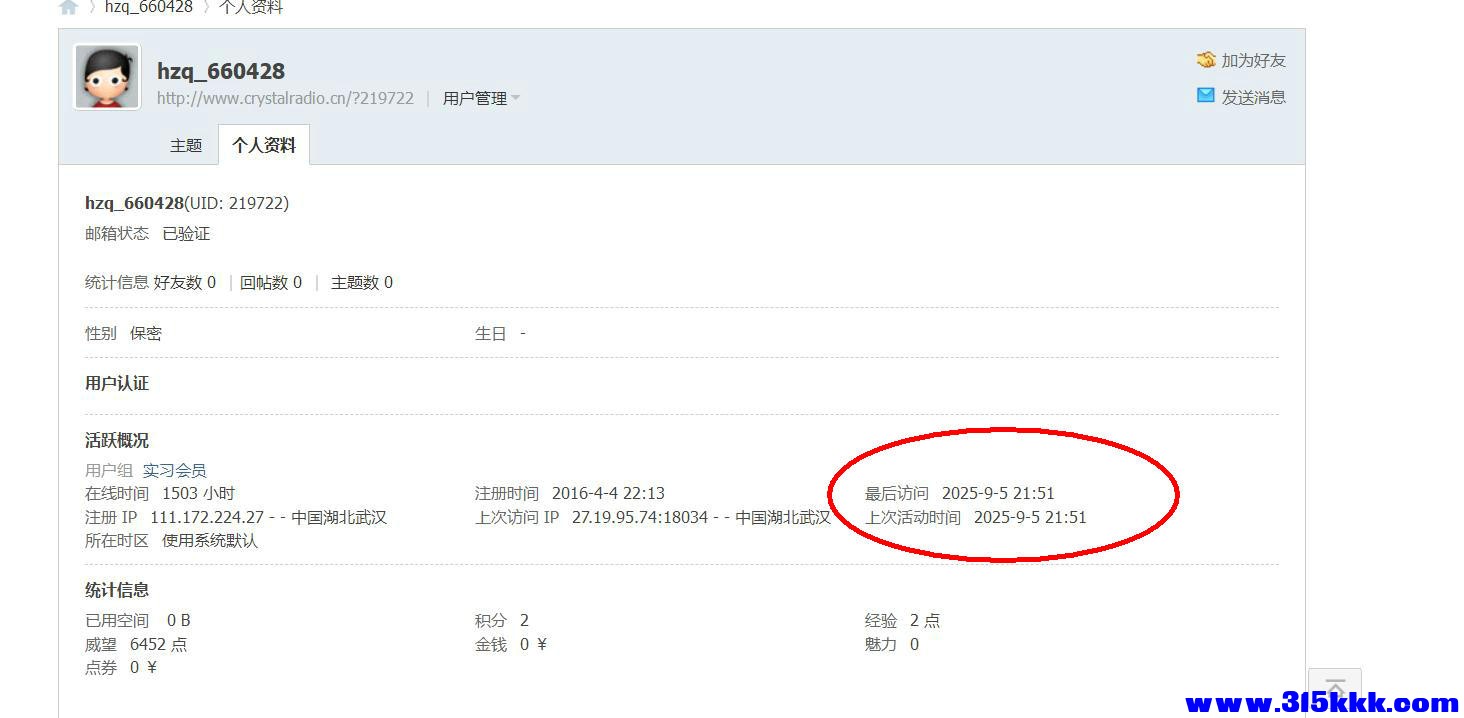The image size is (1464, 718).
Task: Click the large hzq_660428 header username
Action: pyautogui.click(x=221, y=71)
